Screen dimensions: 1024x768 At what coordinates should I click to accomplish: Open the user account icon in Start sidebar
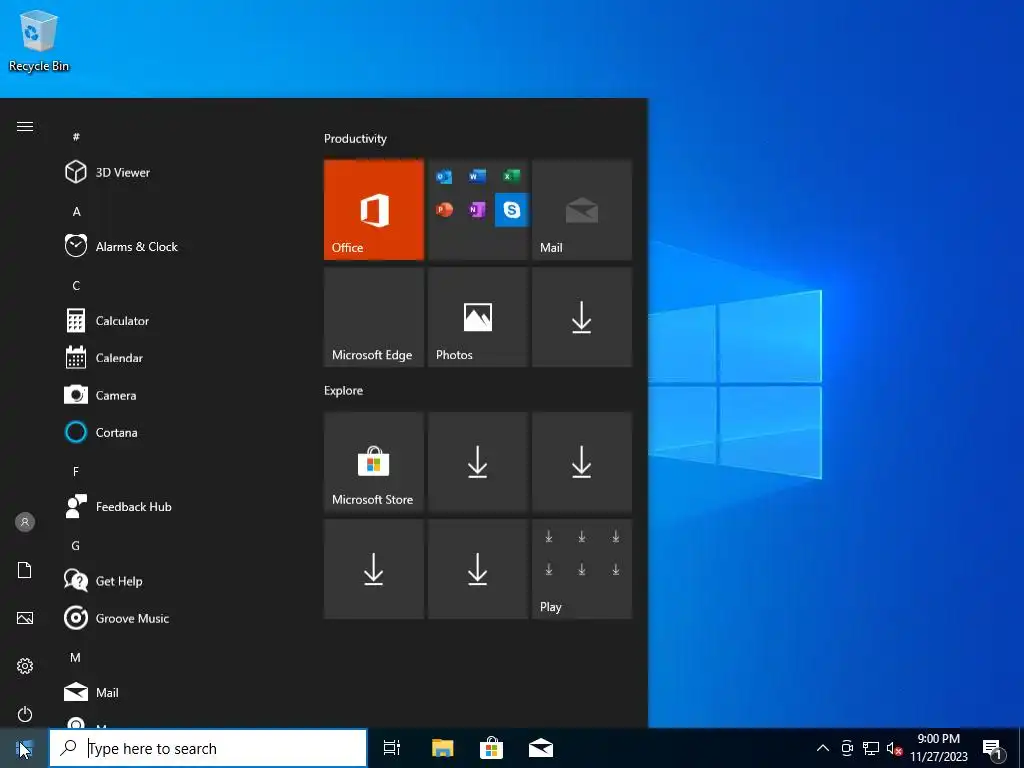(25, 522)
